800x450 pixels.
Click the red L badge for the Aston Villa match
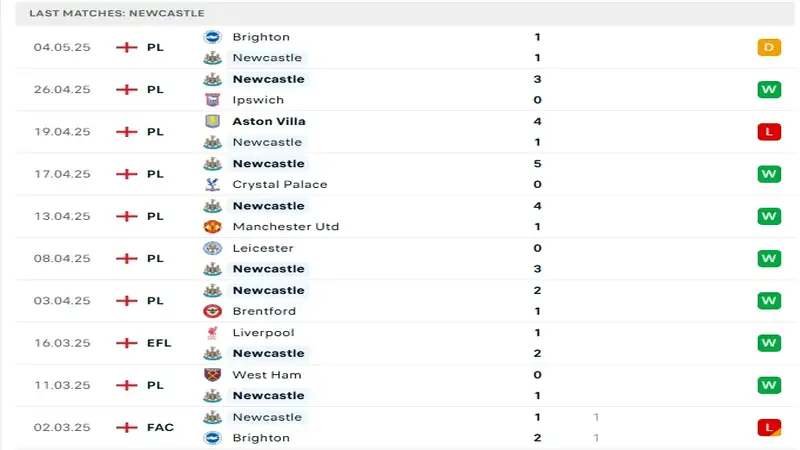(768, 132)
